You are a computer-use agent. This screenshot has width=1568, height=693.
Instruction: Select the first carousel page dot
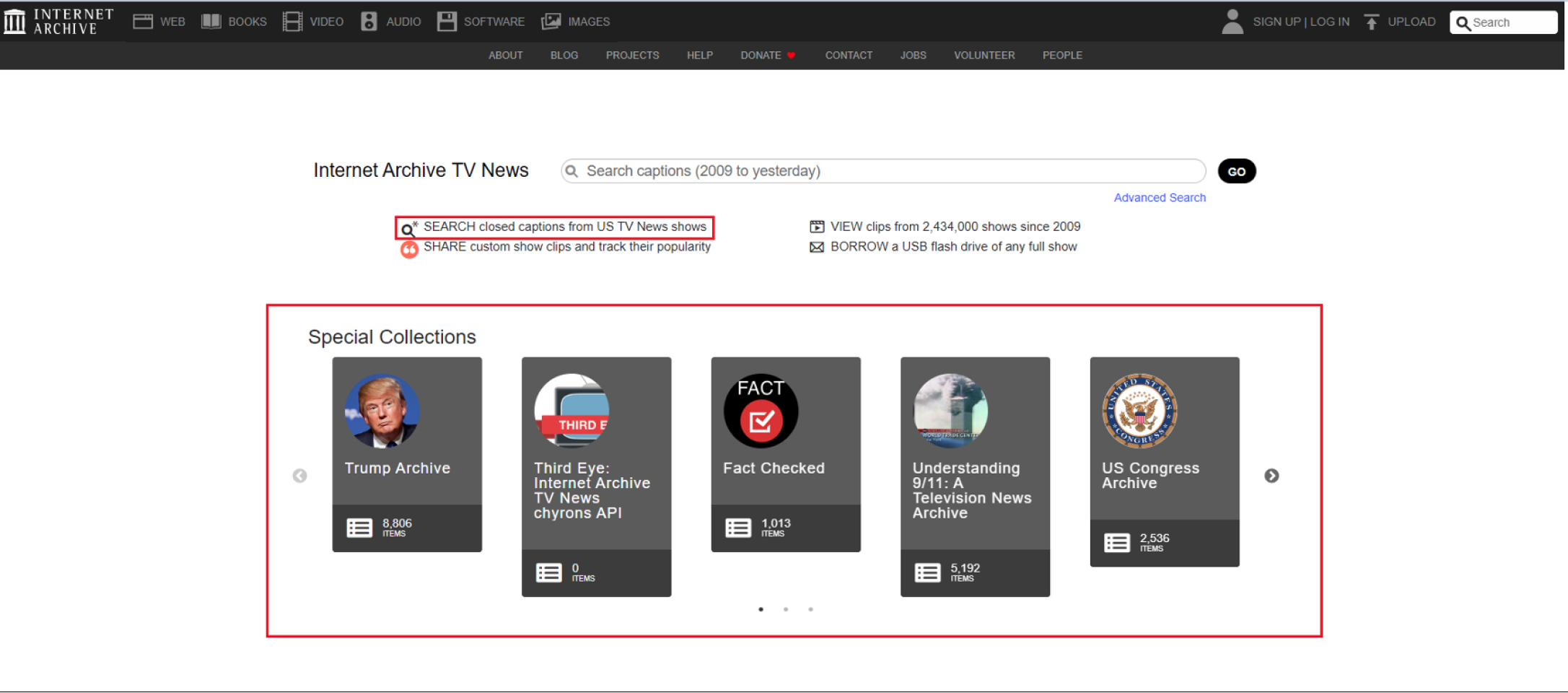(x=761, y=609)
